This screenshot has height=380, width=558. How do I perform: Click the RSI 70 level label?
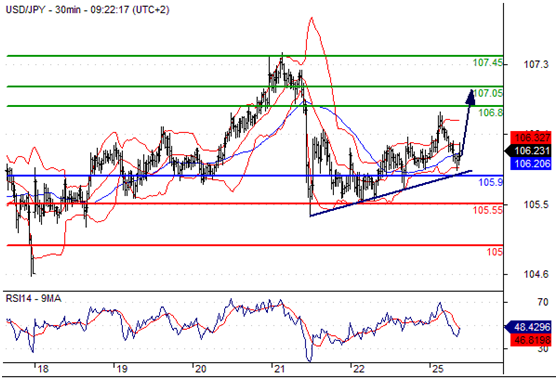pyautogui.click(x=543, y=302)
